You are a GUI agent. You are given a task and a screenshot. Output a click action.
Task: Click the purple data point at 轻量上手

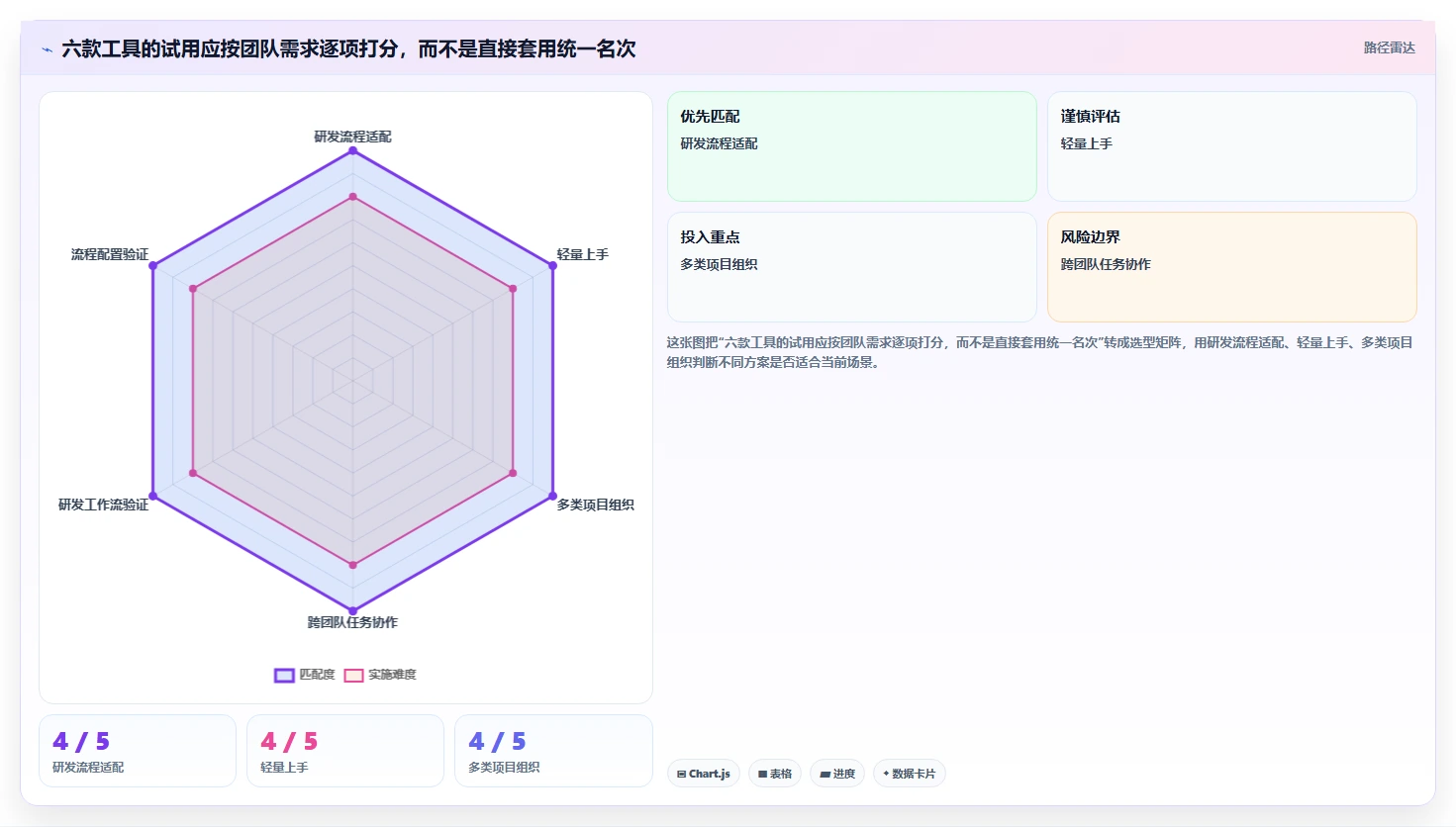point(552,265)
